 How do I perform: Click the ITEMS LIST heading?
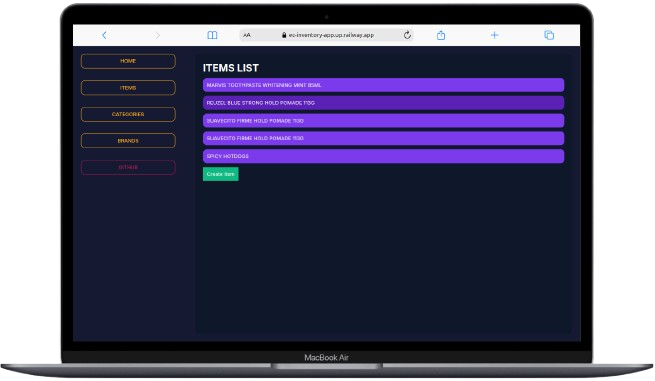point(231,68)
